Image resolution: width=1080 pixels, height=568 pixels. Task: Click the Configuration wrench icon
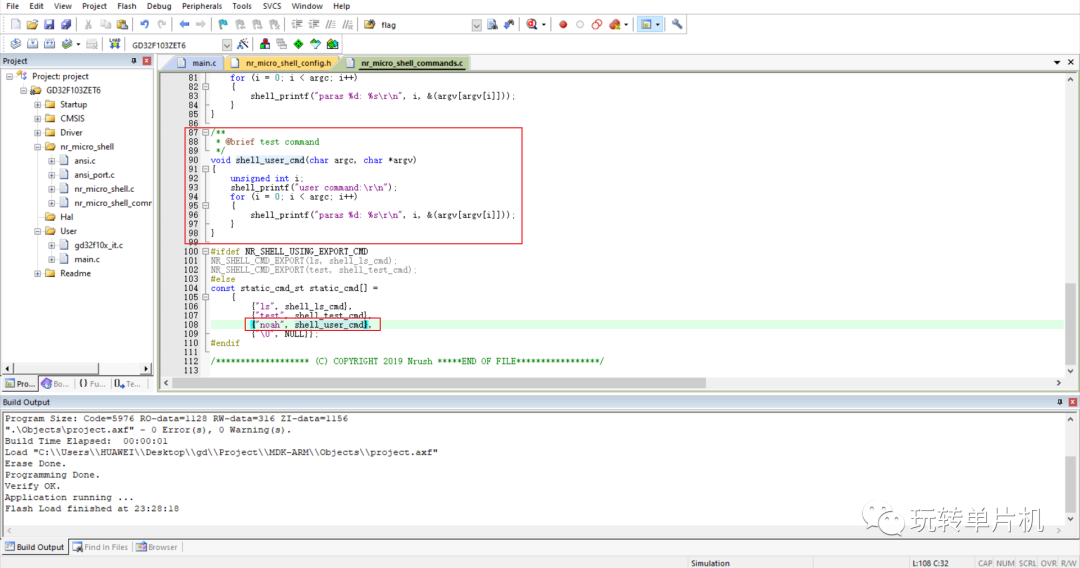coord(677,24)
